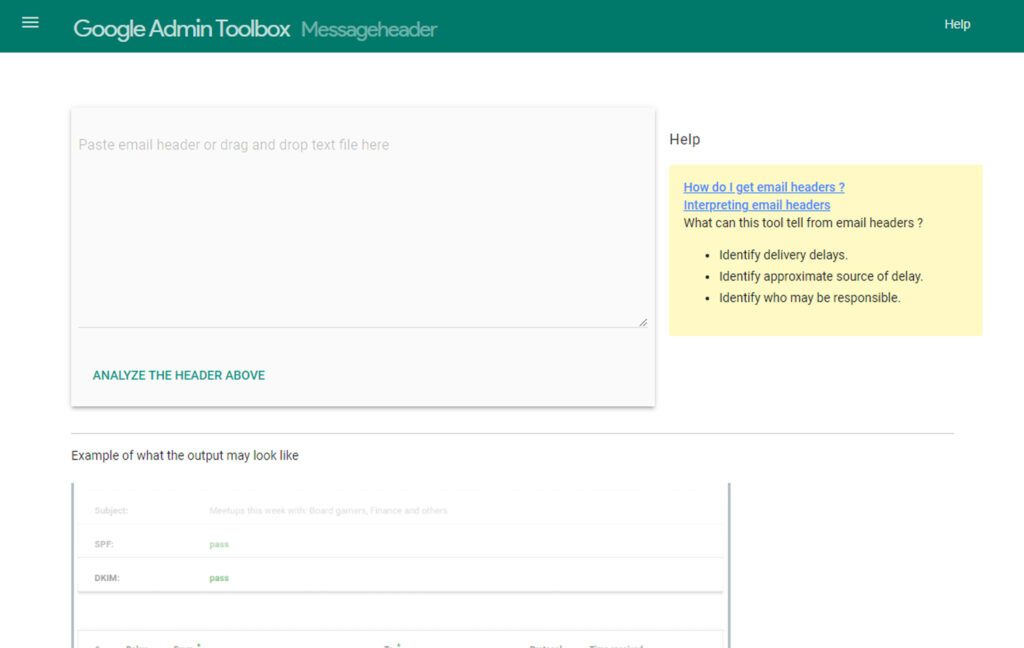The height and width of the screenshot is (648, 1024).
Task: Select 'Identify delivery delays.' bullet
Action: point(783,255)
